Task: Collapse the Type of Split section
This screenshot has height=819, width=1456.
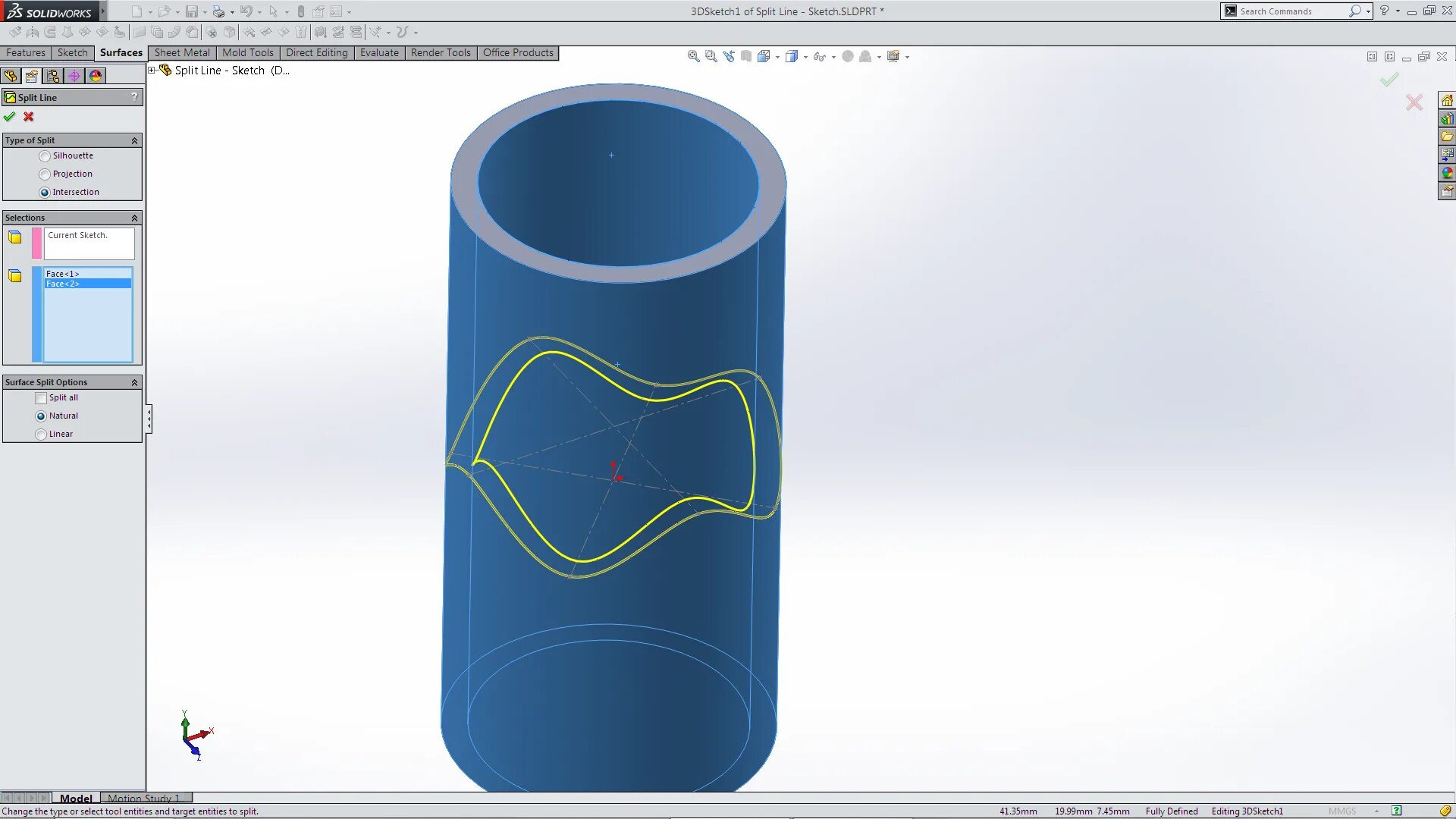Action: [x=134, y=140]
